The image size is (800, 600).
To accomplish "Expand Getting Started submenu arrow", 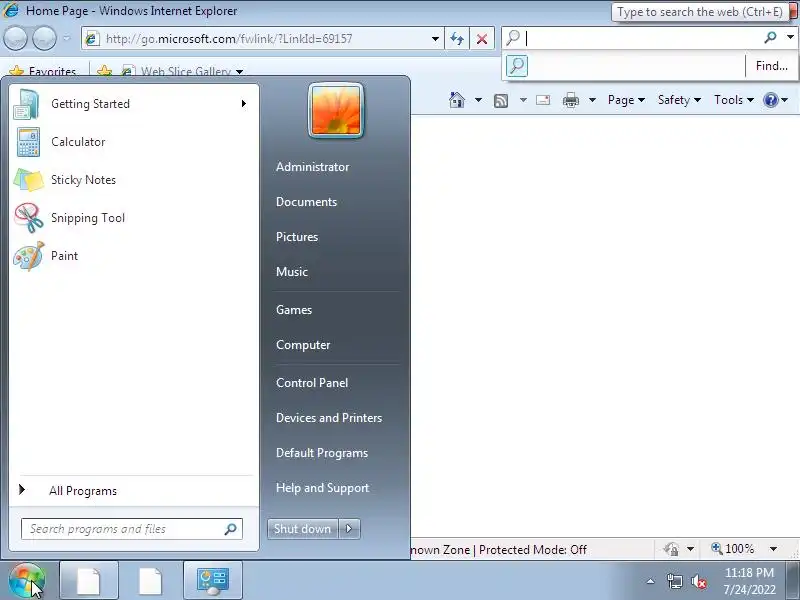I will (244, 104).
